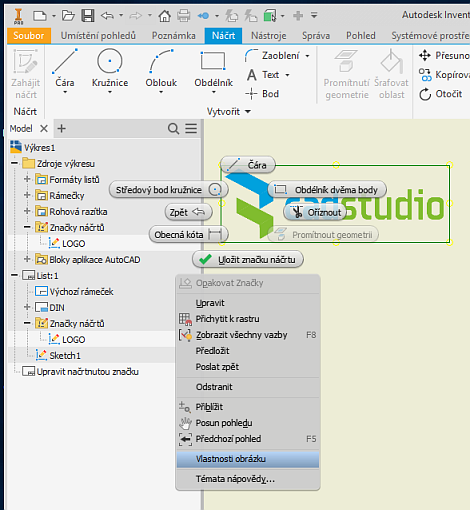Expand the Bloky aplikace AutoCAD node
This screenshot has height=510, width=470.
[27, 259]
